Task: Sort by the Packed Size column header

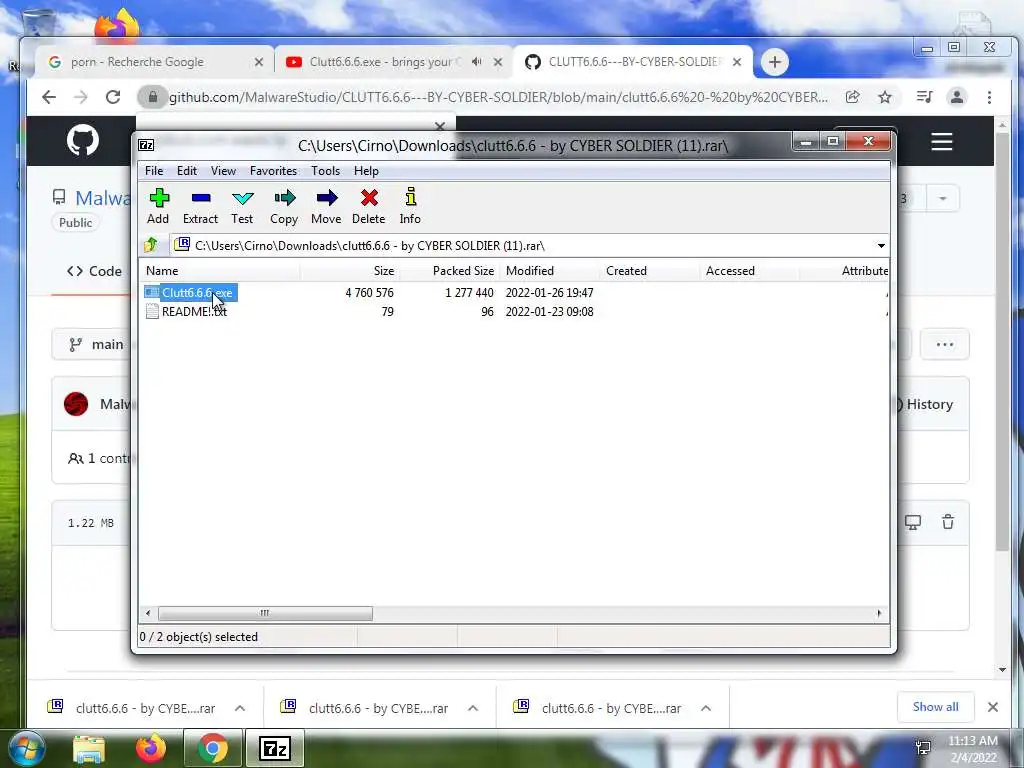Action: pyautogui.click(x=449, y=270)
